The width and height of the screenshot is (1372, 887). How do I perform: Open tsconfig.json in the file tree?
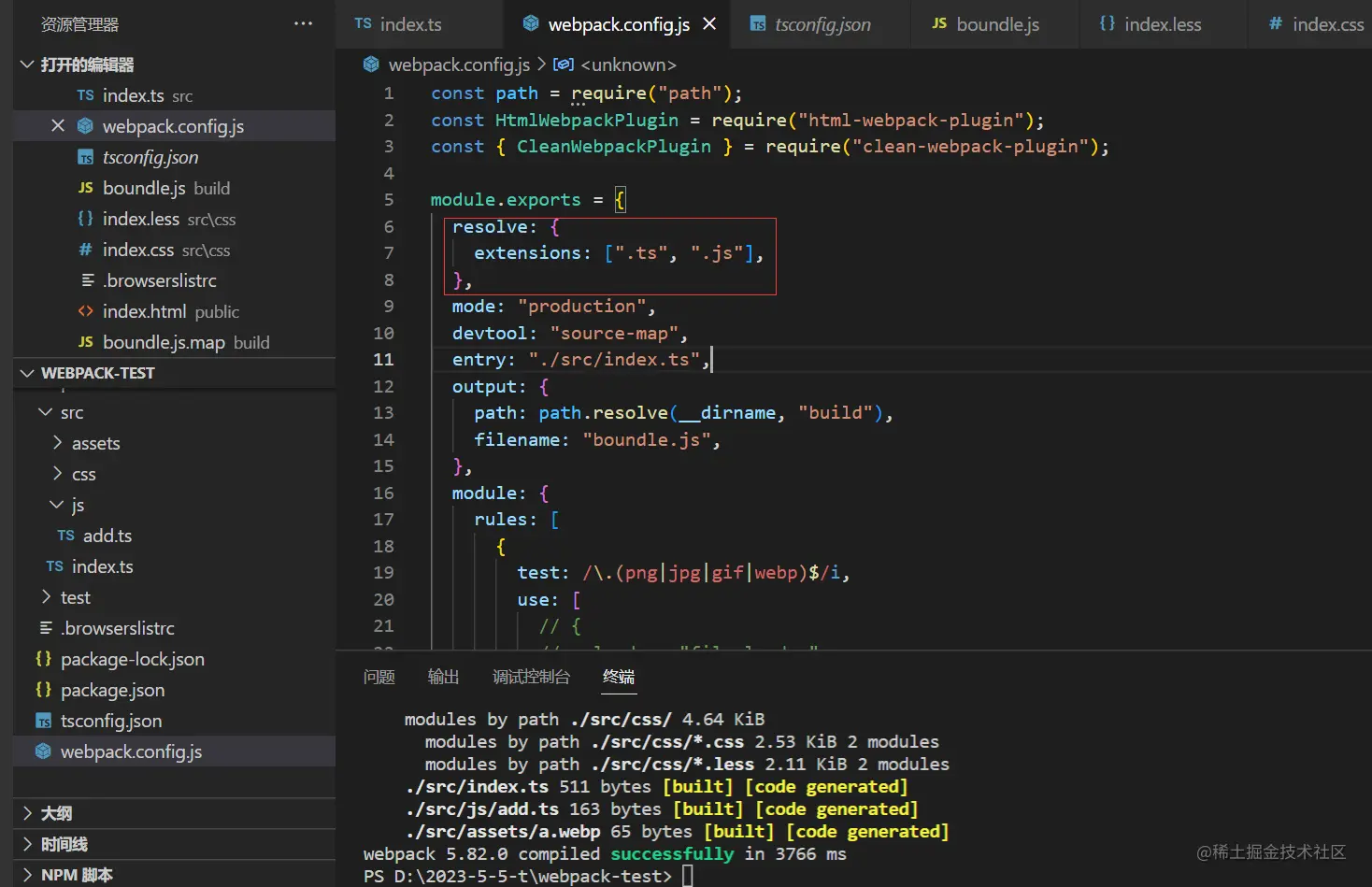pos(111,721)
